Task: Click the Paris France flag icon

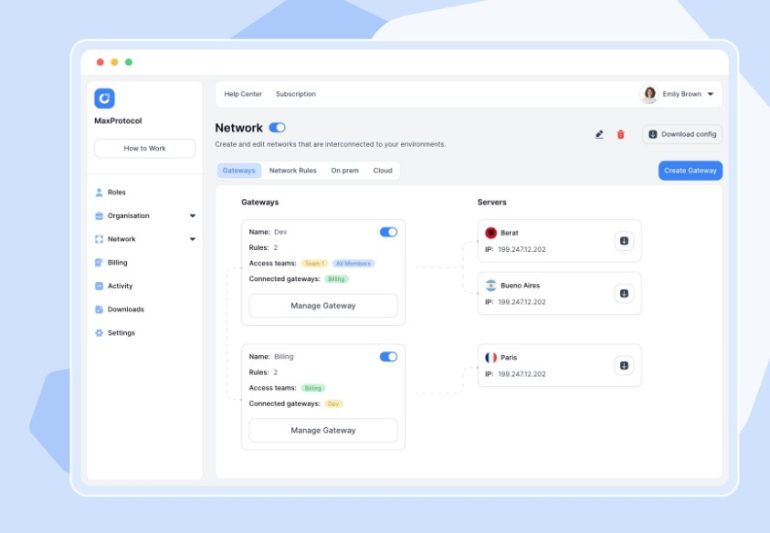Action: click(491, 358)
